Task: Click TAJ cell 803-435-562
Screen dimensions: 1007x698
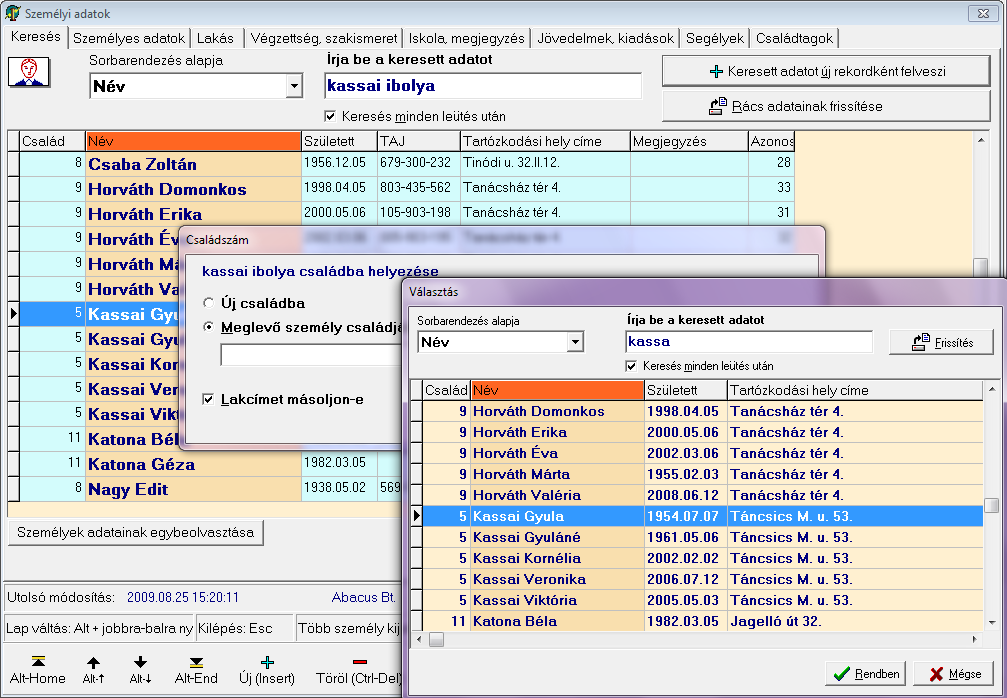Action: pos(419,188)
